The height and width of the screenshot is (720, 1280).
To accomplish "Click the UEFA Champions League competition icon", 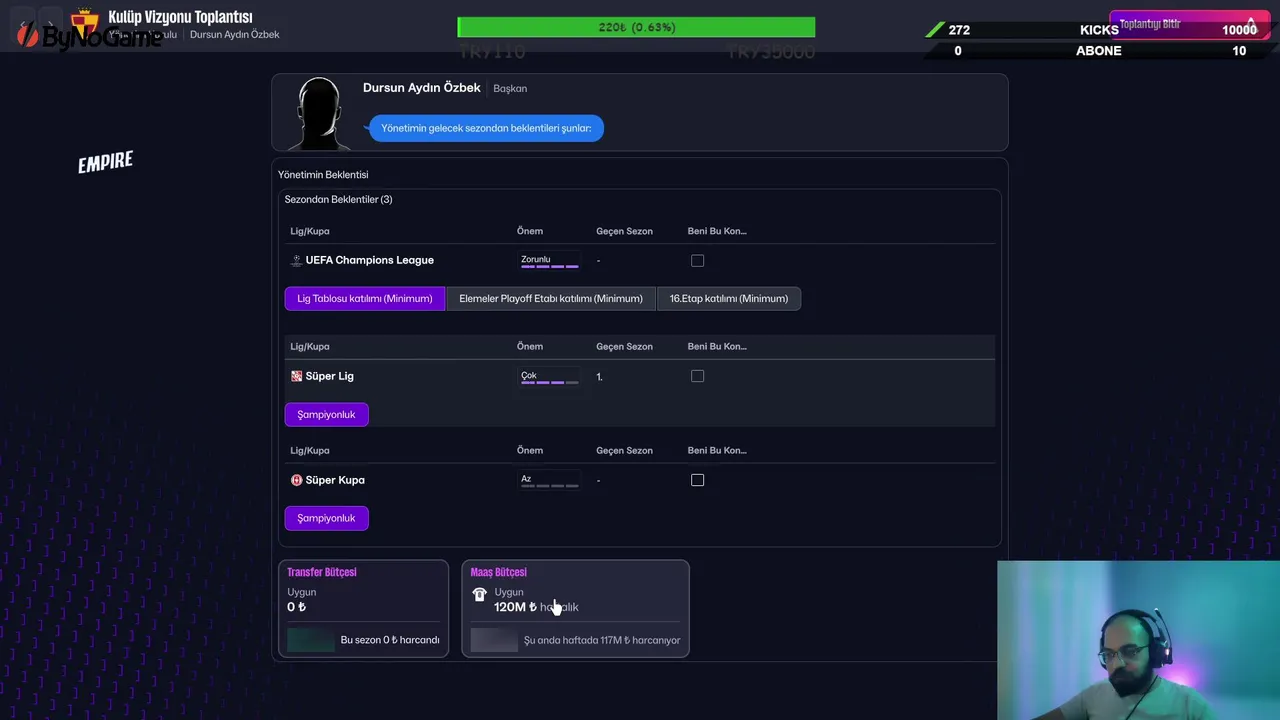I will [x=296, y=260].
